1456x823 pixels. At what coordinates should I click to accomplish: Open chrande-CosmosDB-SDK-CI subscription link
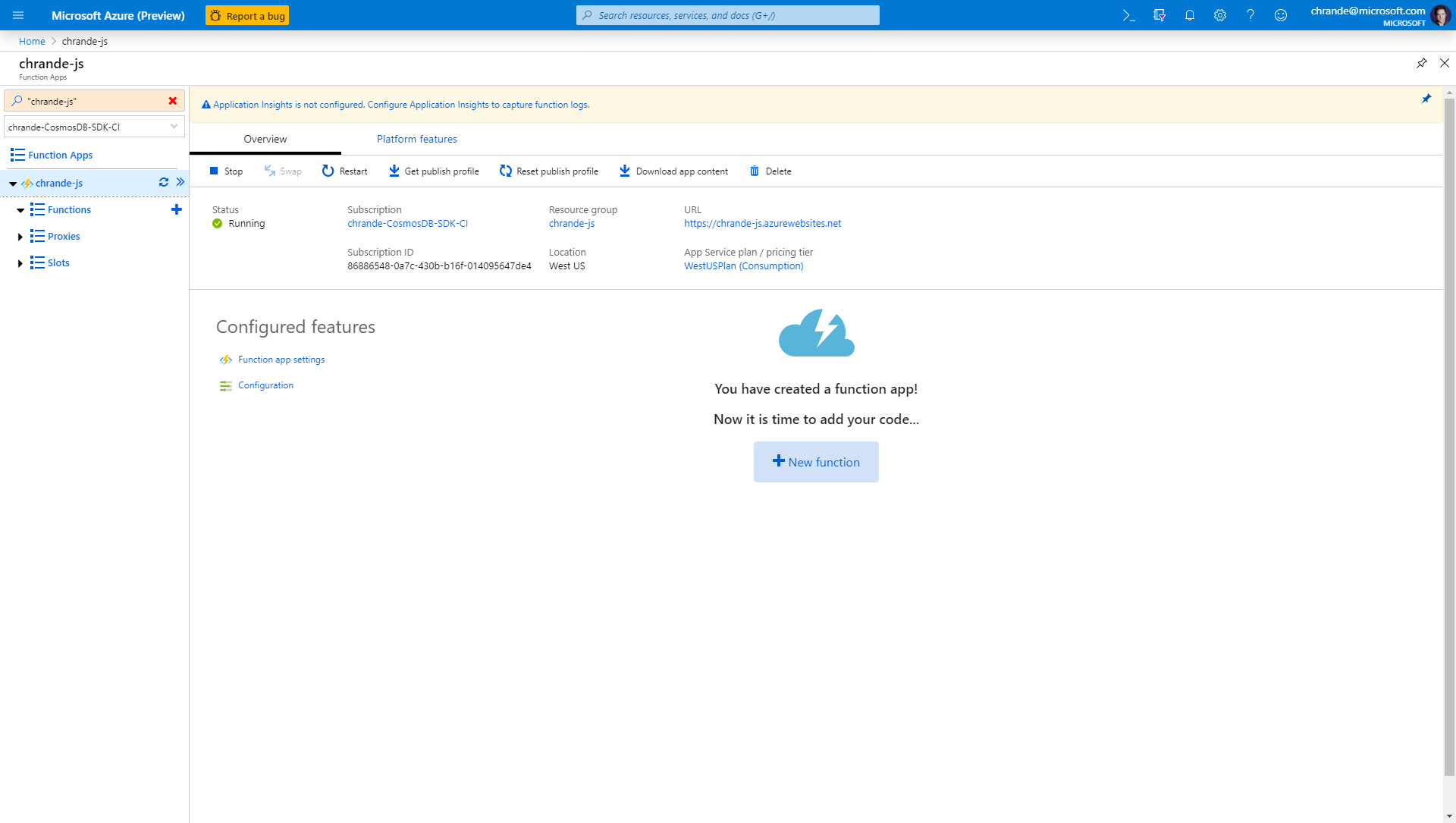[x=407, y=223]
